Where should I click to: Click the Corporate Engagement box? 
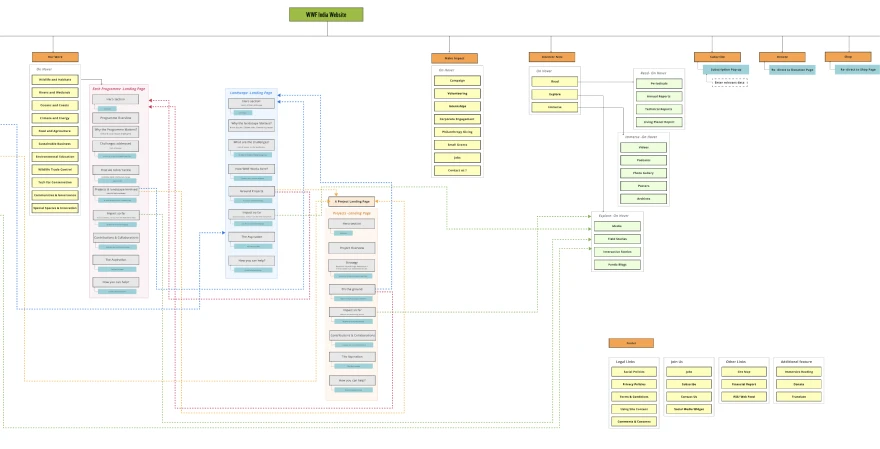coord(457,120)
